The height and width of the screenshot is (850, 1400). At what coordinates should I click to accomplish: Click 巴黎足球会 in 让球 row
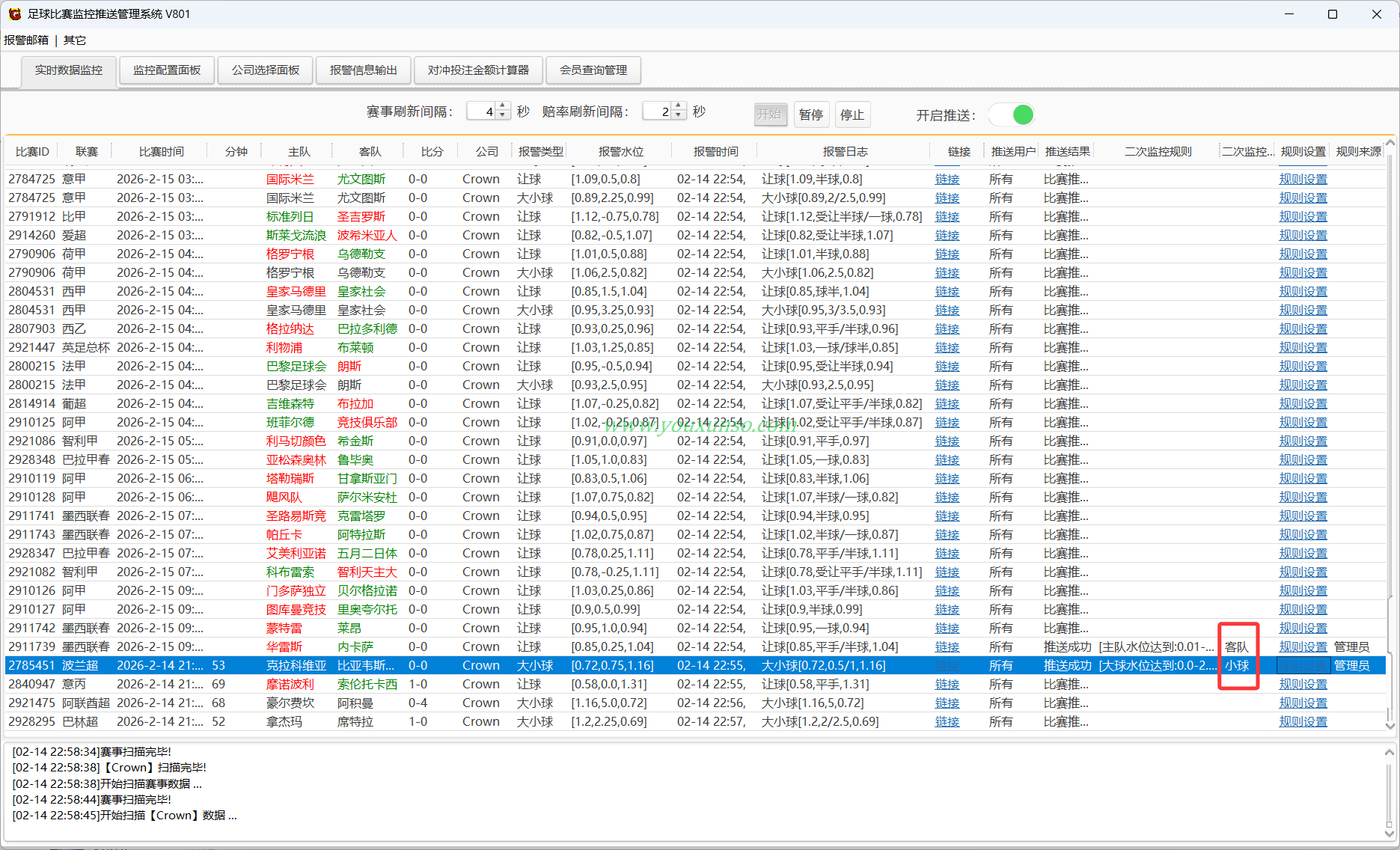(x=296, y=367)
